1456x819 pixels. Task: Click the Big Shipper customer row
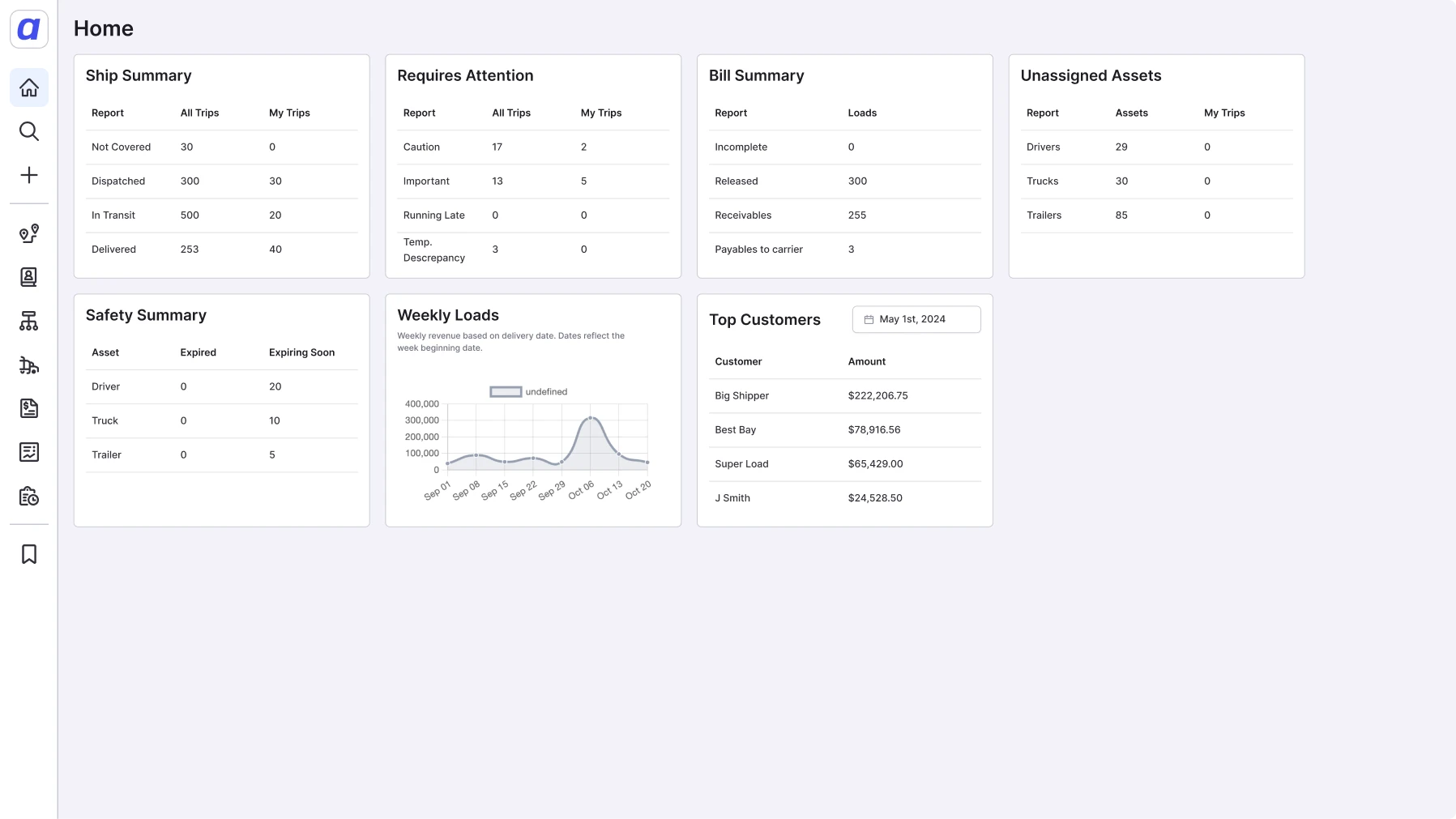click(845, 396)
